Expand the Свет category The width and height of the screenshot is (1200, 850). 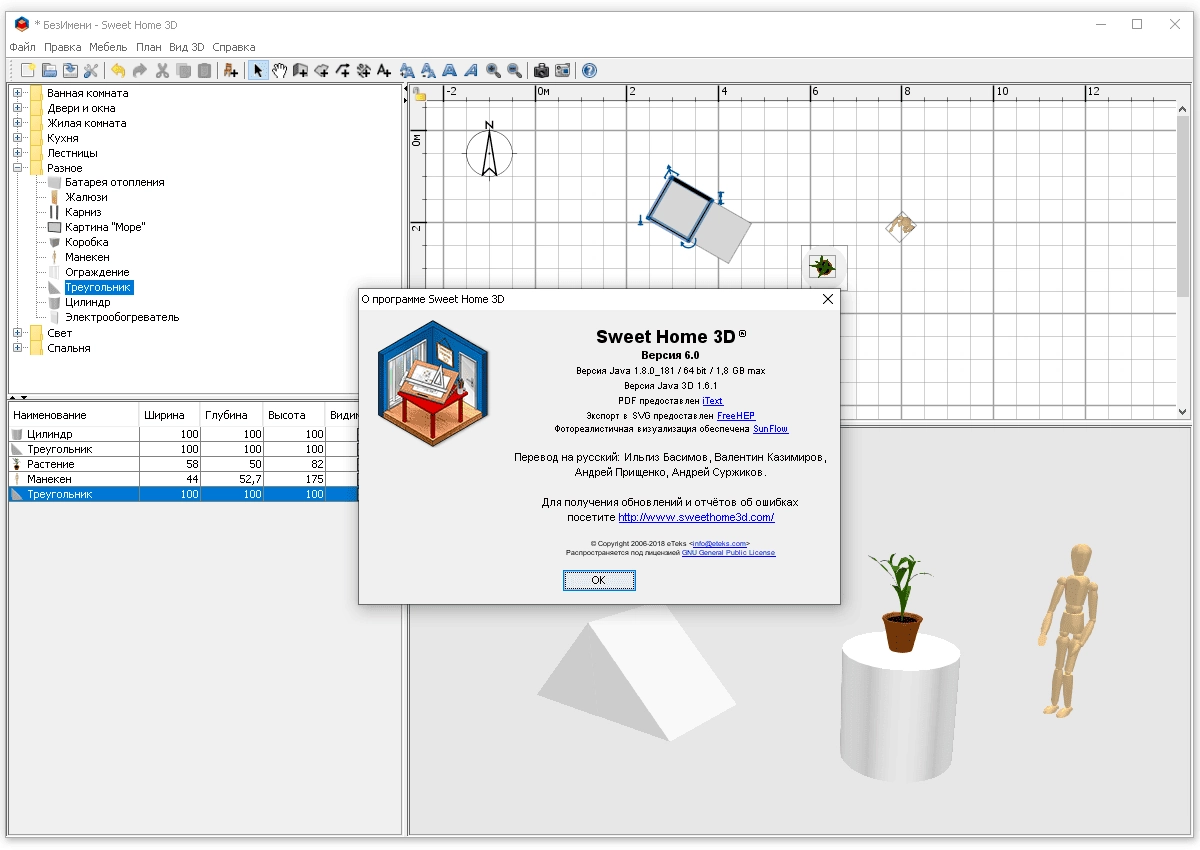18,333
